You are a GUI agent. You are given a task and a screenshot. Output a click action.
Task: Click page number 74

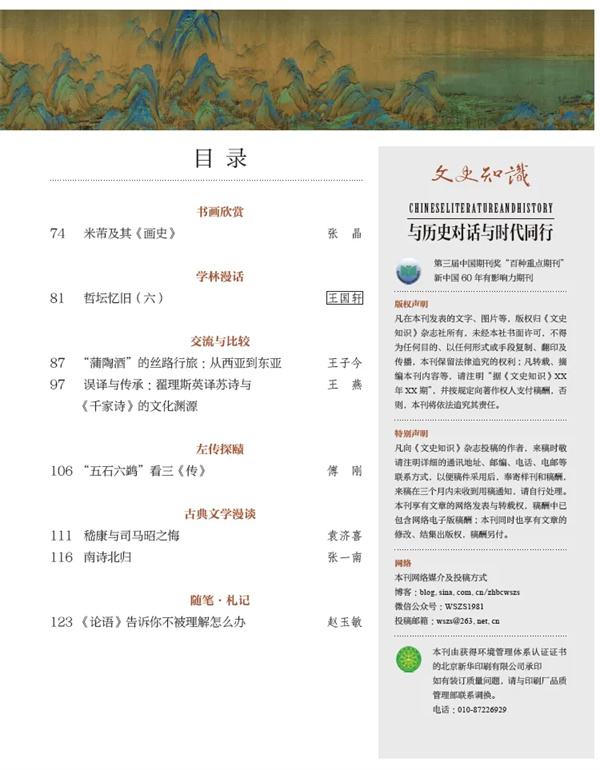pyautogui.click(x=57, y=233)
